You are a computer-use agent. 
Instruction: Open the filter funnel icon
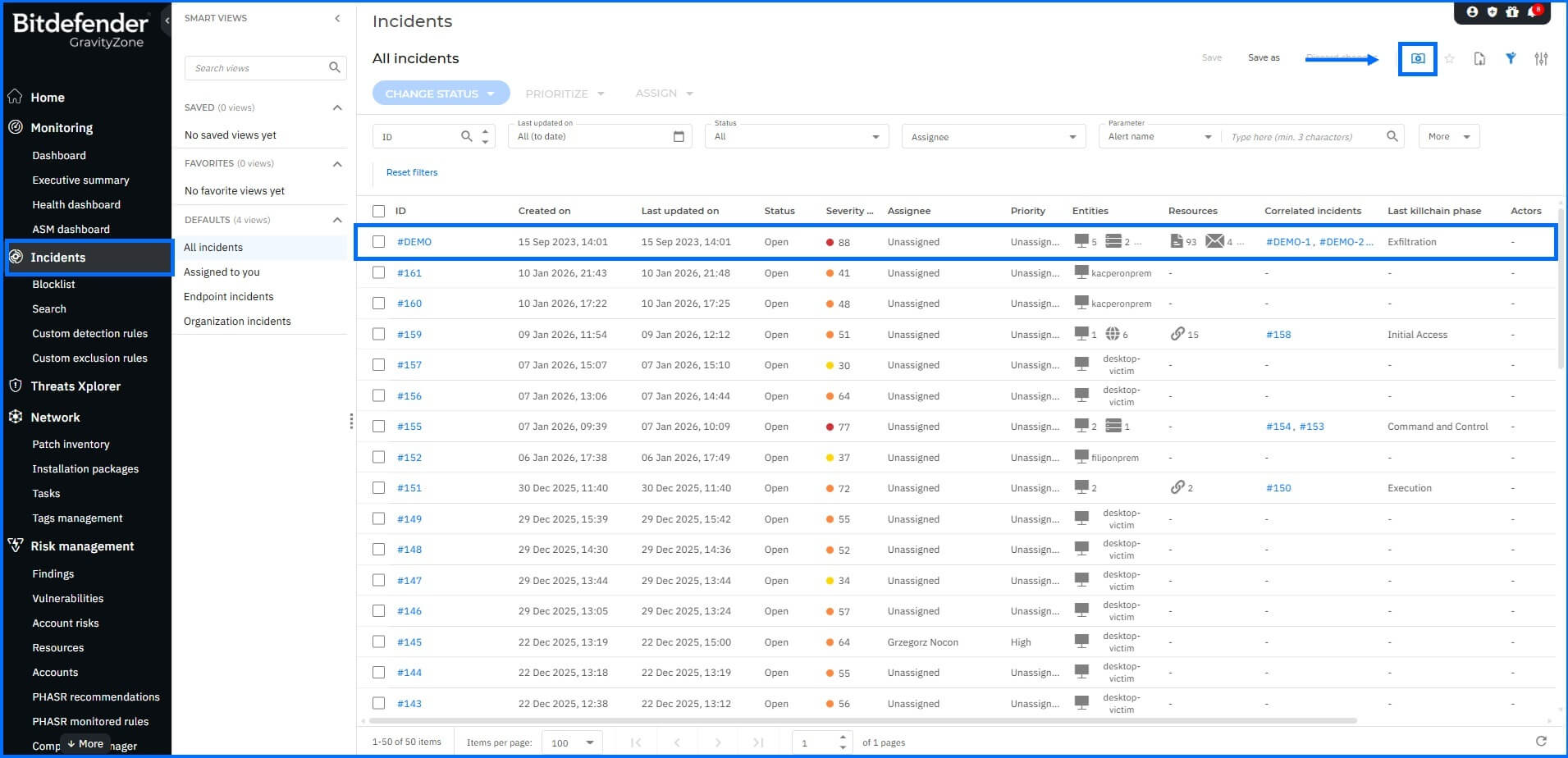(x=1511, y=58)
